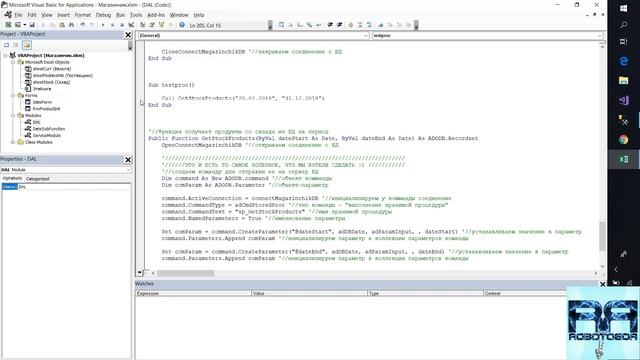
Task: Close the Project Explorer pane
Action: (x=128, y=35)
